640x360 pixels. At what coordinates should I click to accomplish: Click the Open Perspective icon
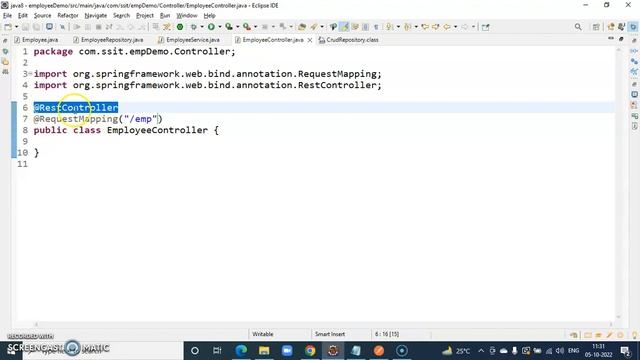tap(596, 27)
